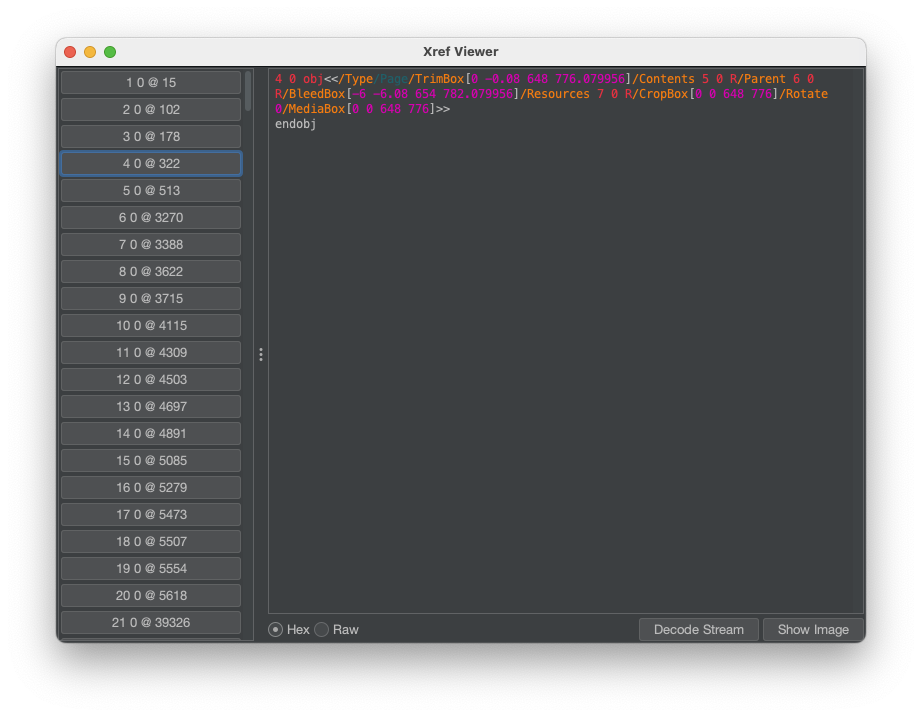Viewport: 922px width, 717px height.
Task: Click the split pane divider handle
Action: [261, 354]
